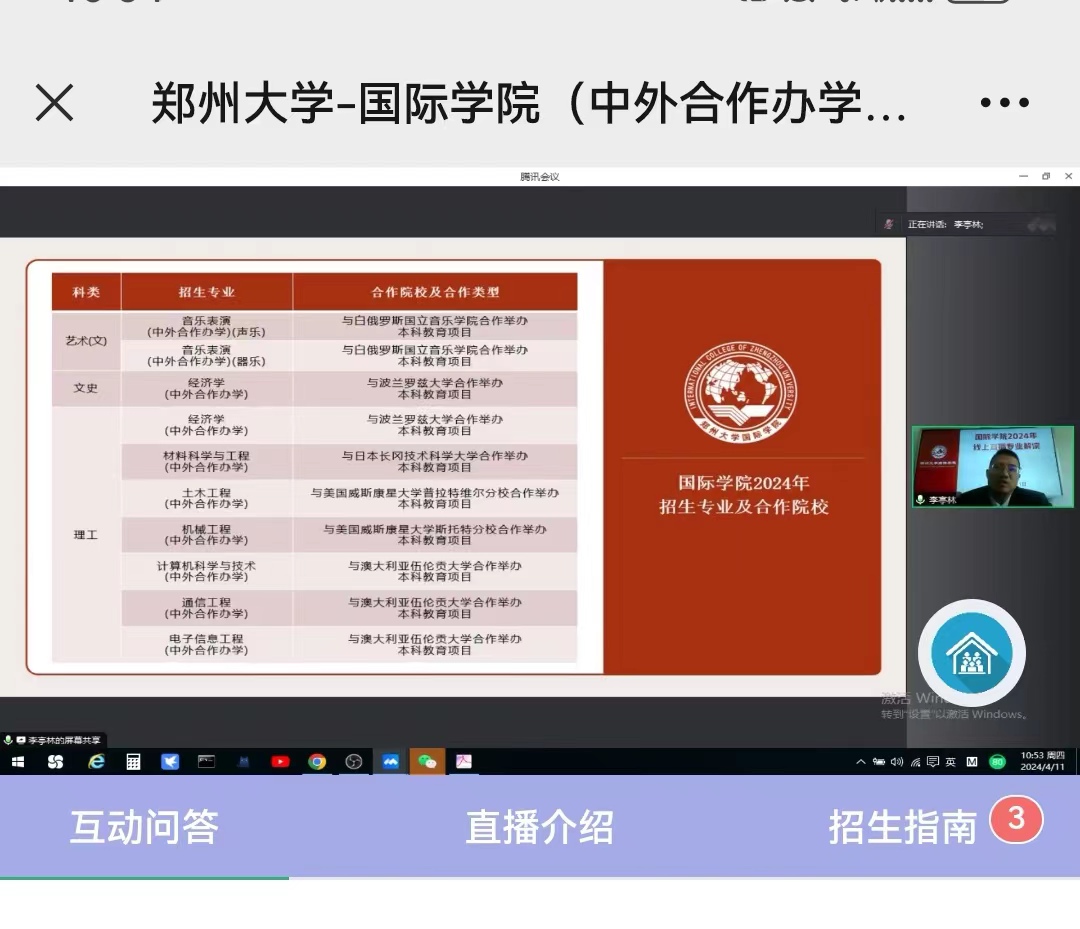The width and height of the screenshot is (1080, 929).
Task: Tap the red notification badge showing 3
Action: pos(1016,819)
